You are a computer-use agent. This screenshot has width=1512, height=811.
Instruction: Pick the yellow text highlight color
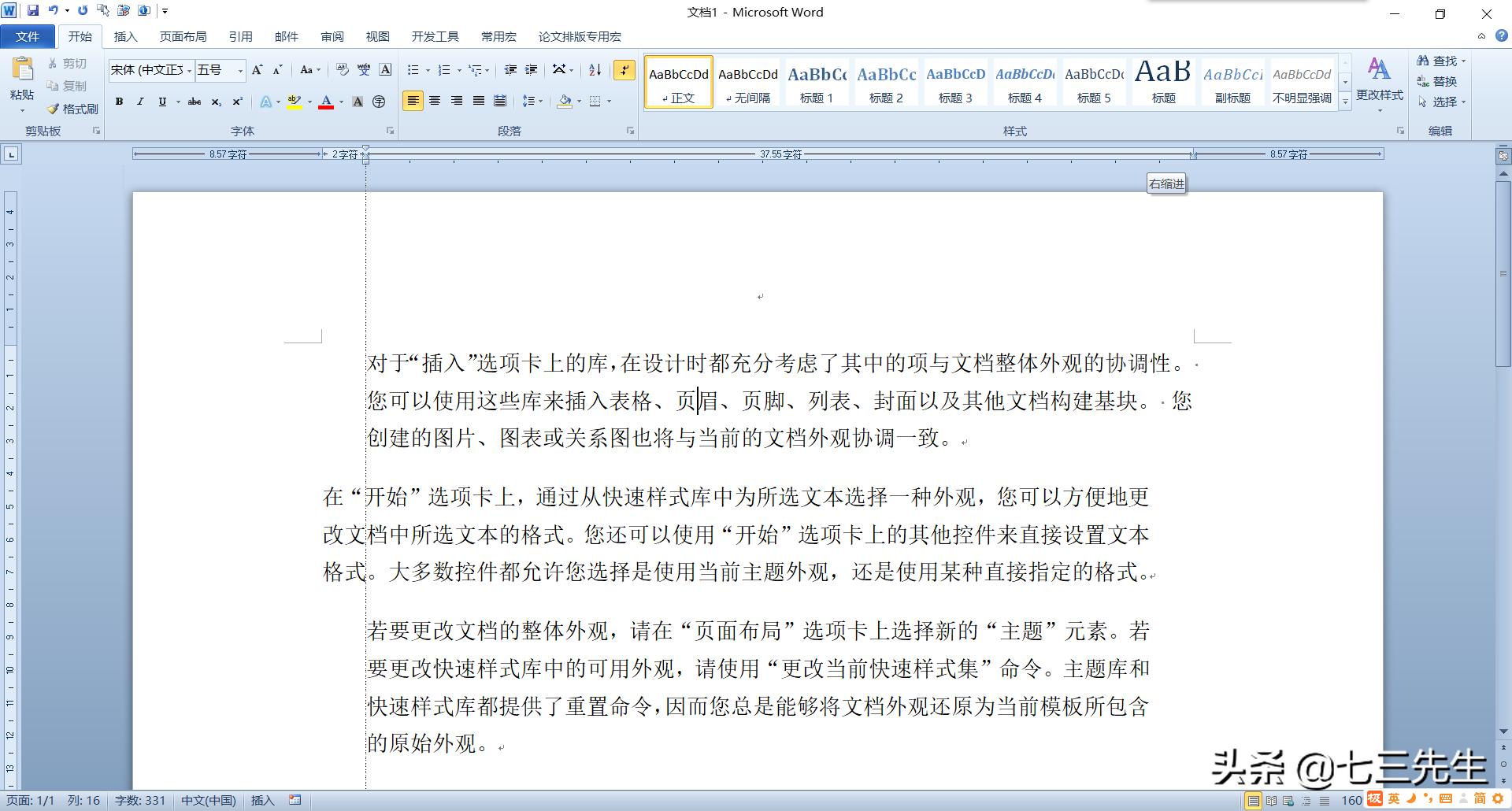[295, 101]
